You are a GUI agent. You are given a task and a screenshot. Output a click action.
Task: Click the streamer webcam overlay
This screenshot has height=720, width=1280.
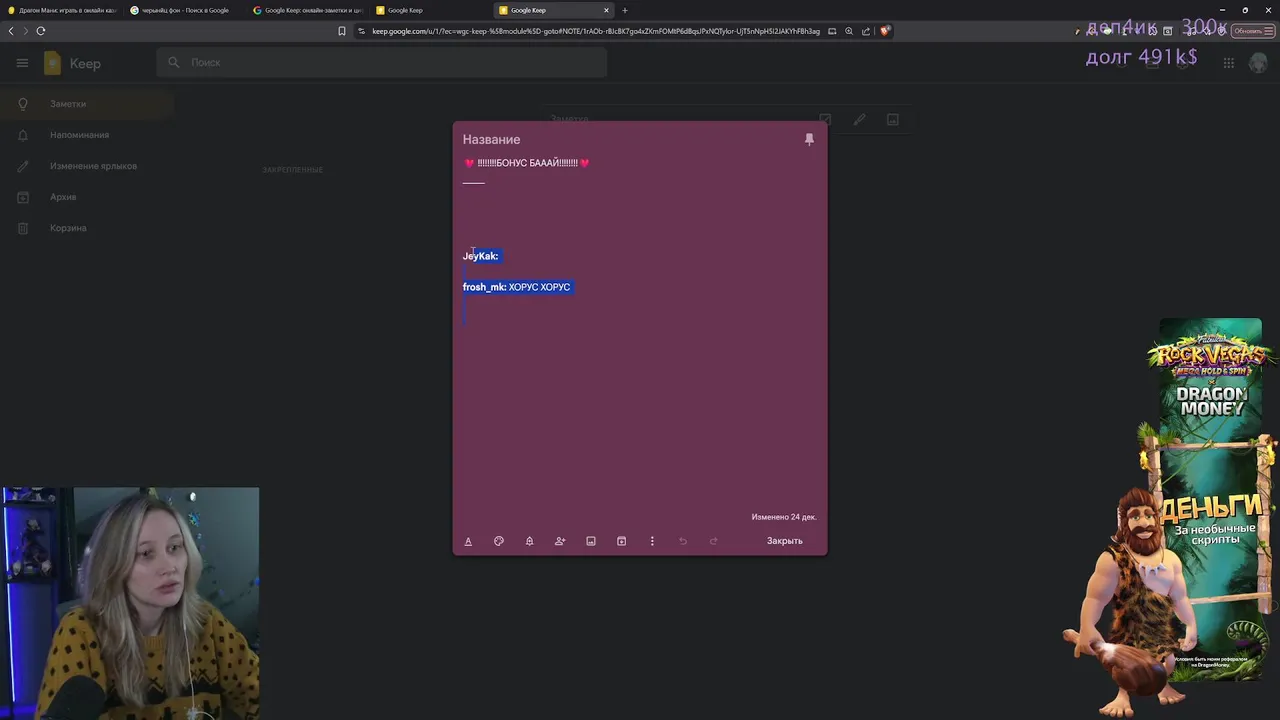pos(130,603)
